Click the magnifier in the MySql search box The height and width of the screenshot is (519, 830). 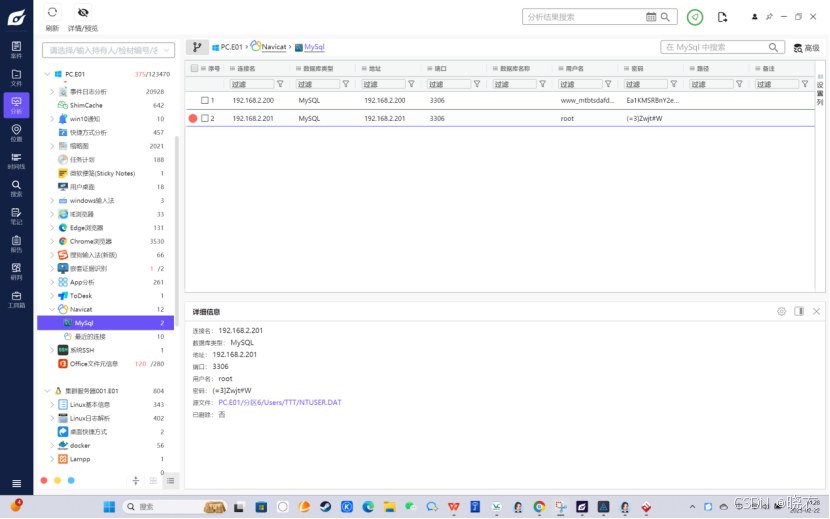point(773,47)
